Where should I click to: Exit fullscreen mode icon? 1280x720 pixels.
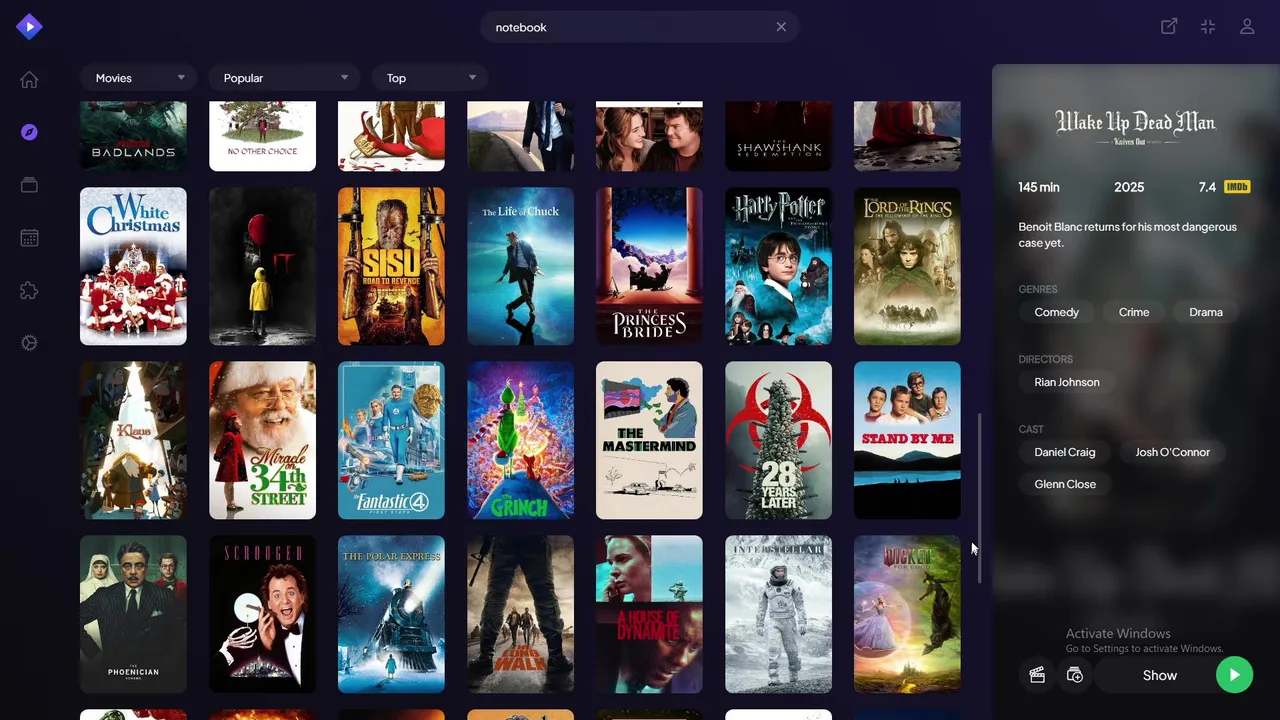pos(1208,27)
